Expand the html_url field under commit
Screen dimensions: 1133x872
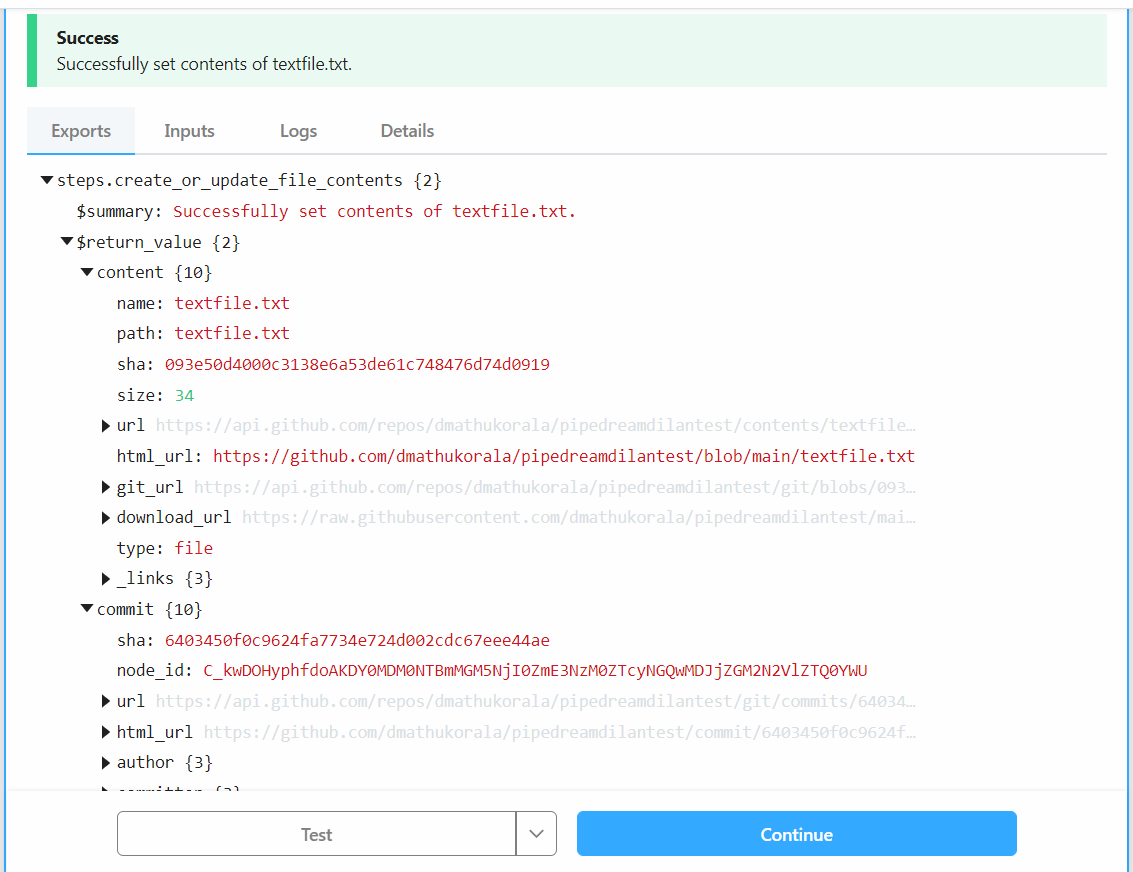pyautogui.click(x=106, y=731)
